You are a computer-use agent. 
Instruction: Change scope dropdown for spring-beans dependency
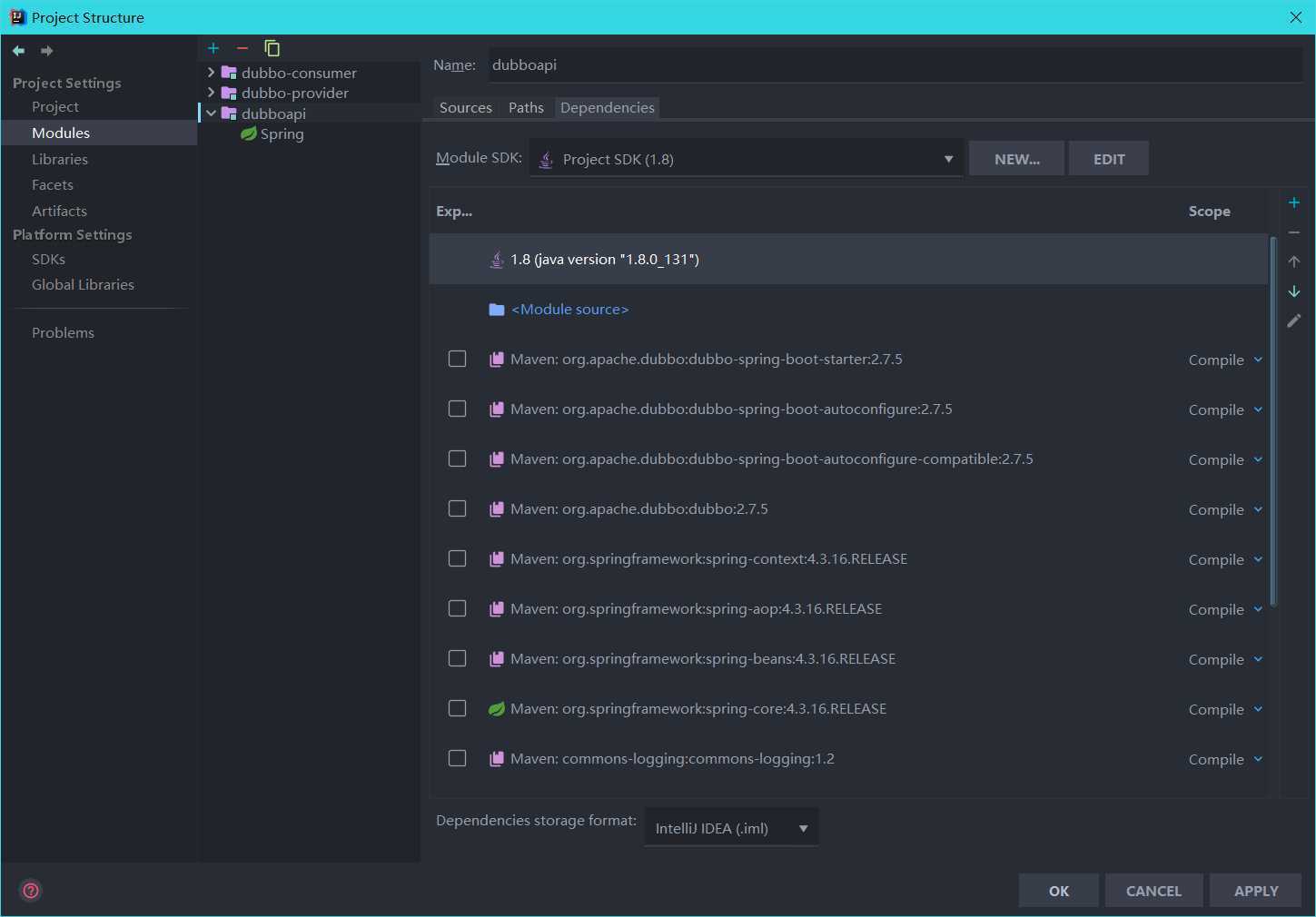tap(1225, 659)
